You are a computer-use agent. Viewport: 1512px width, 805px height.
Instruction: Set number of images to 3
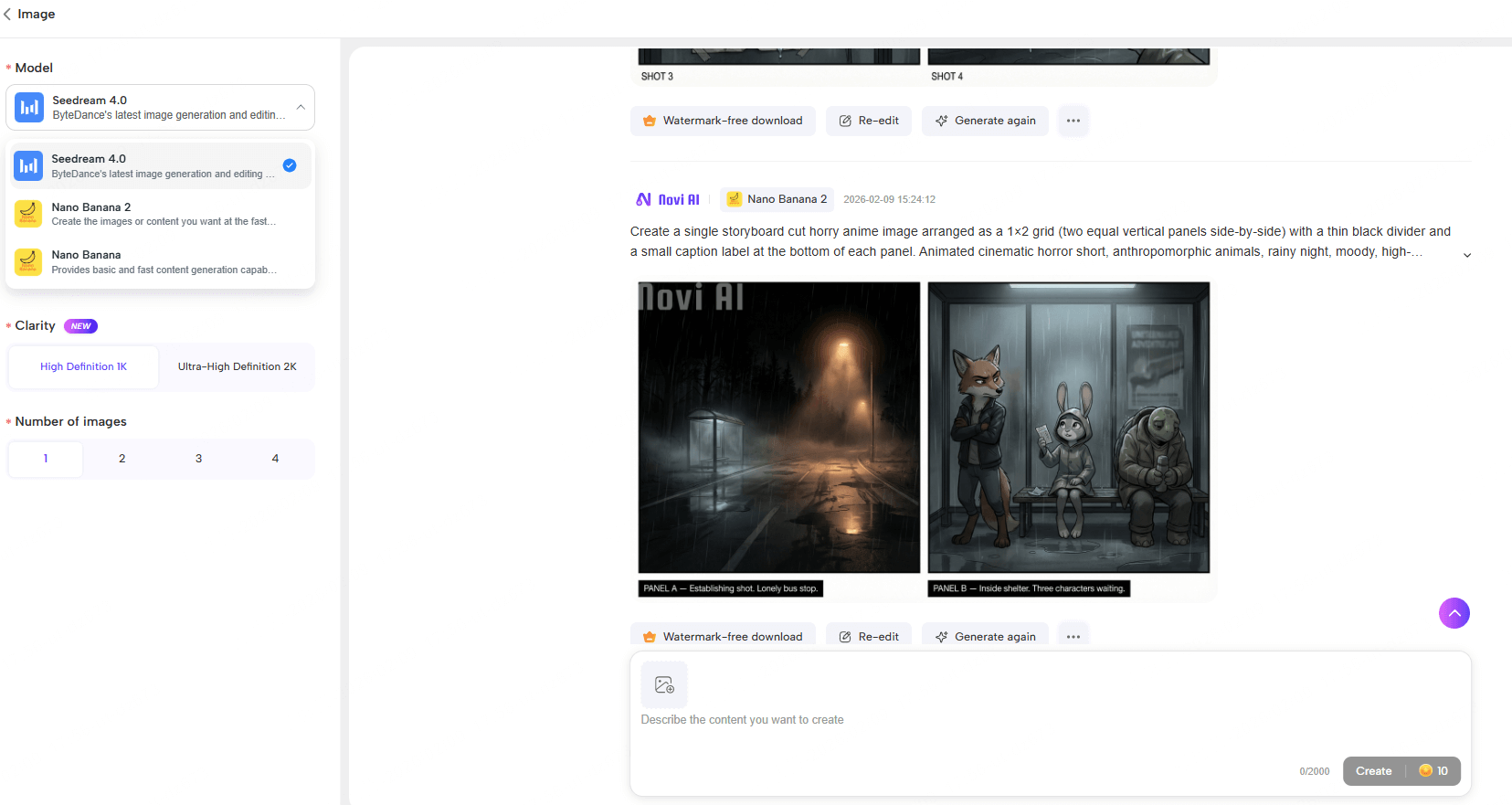tap(198, 459)
